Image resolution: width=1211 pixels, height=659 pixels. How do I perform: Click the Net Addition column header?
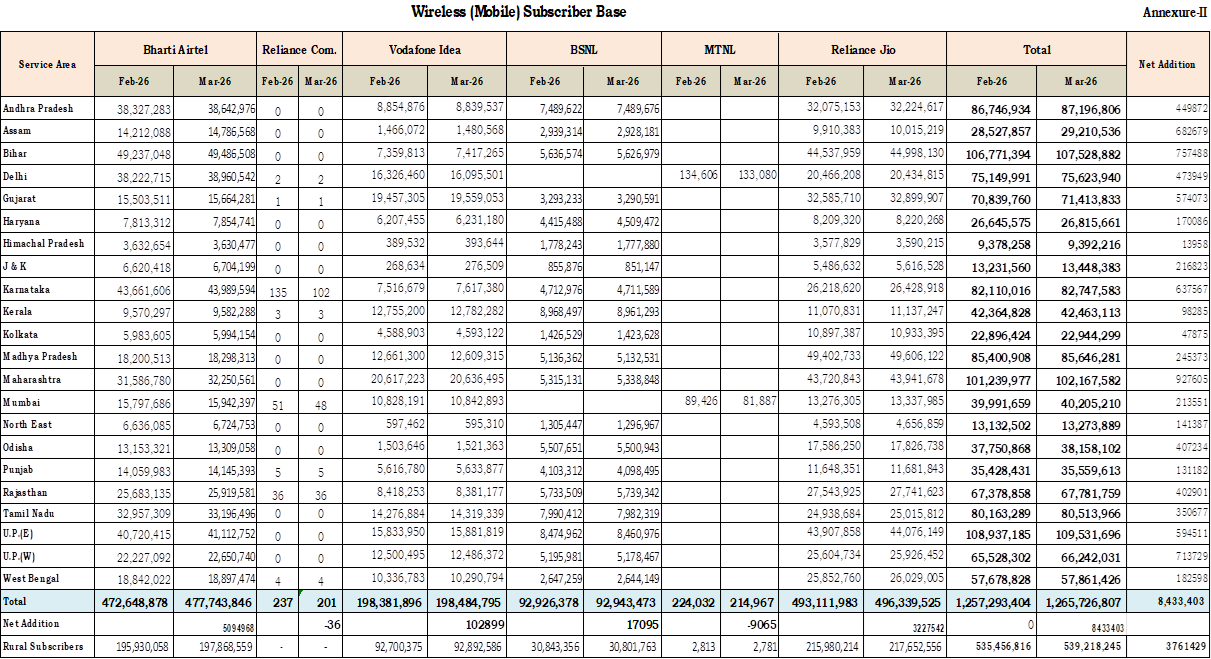tap(1167, 64)
